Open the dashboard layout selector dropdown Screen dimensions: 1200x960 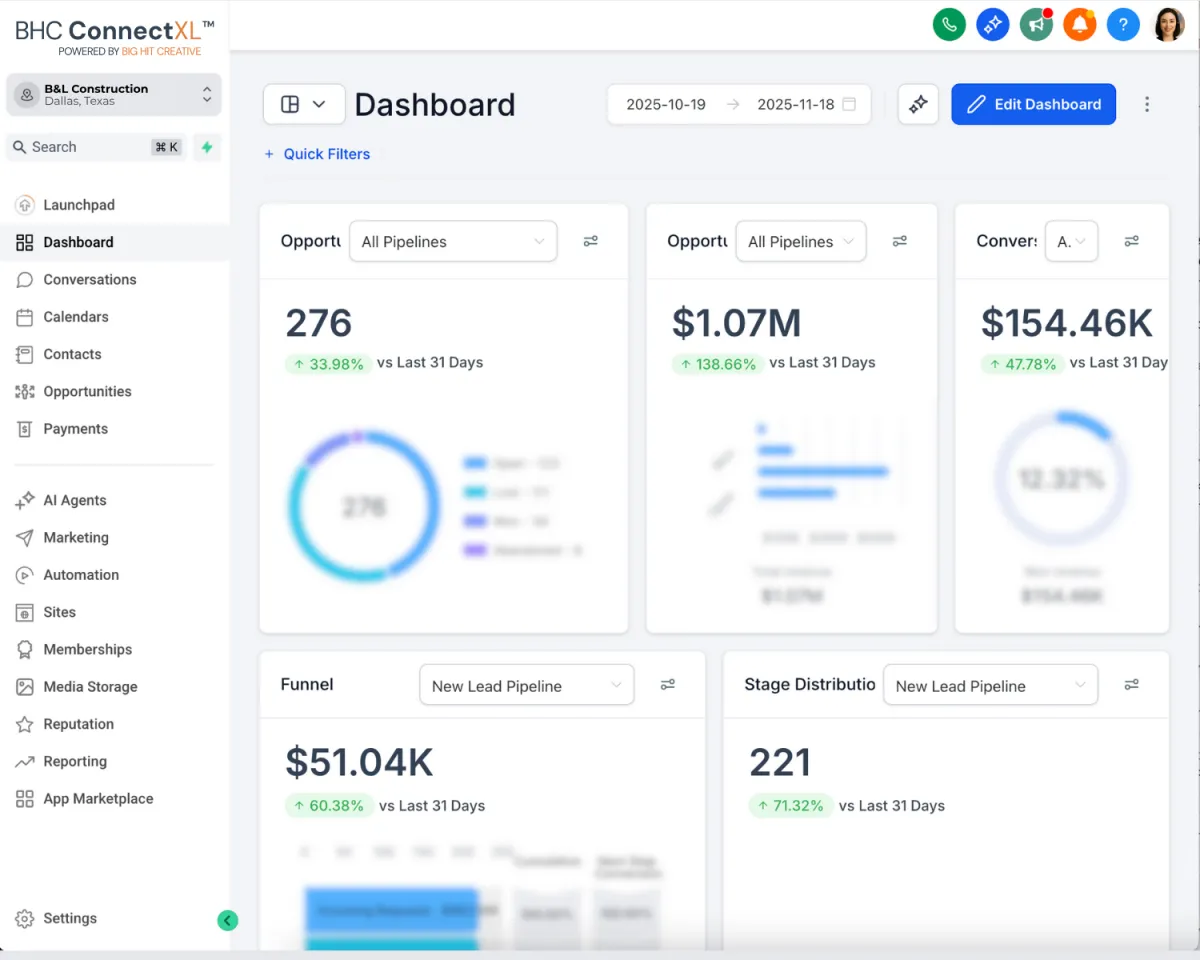304,104
